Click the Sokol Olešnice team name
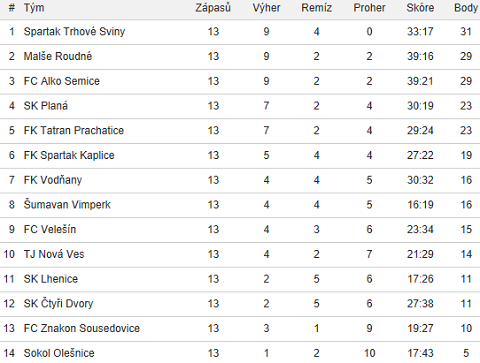 tap(59, 353)
